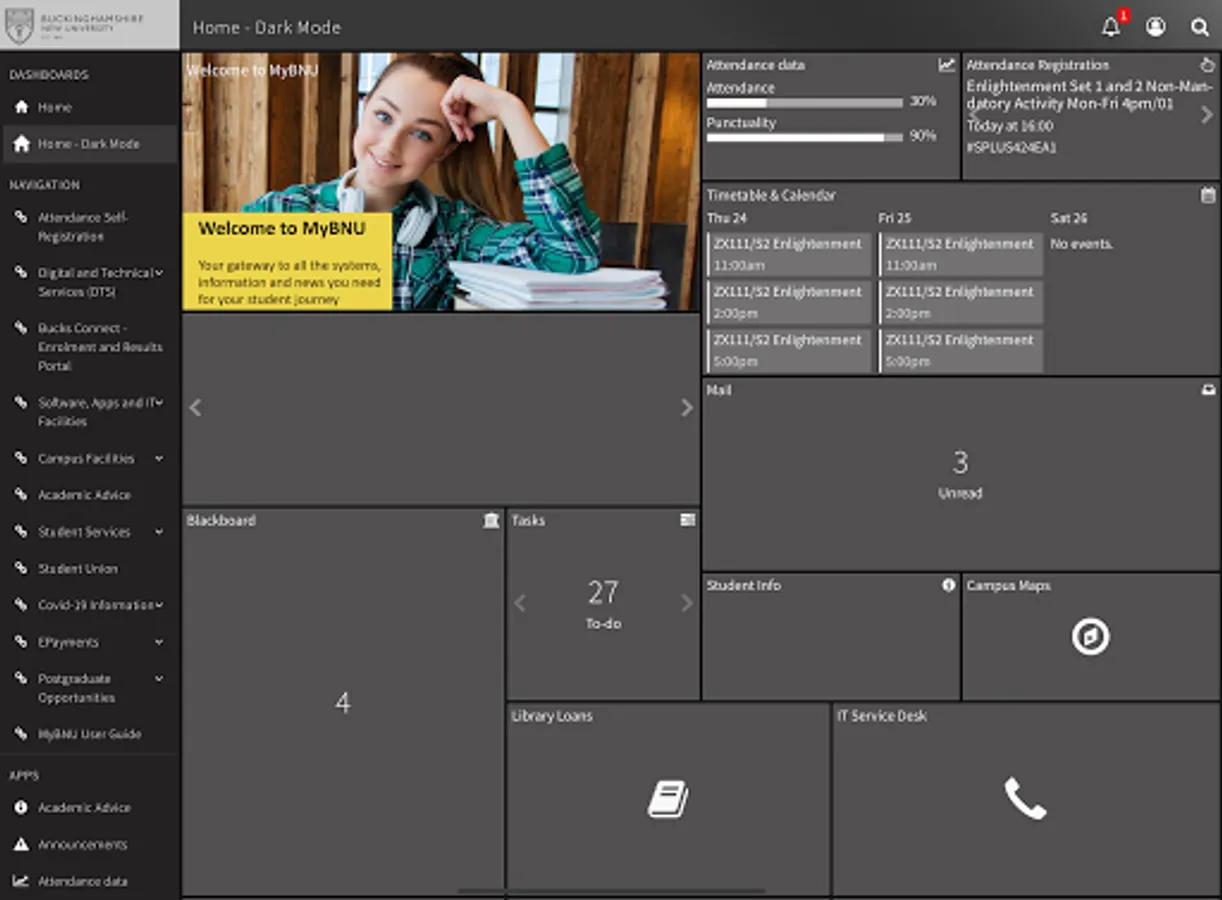Click the Mail tile inbox icon
The height and width of the screenshot is (900, 1222).
1208,390
